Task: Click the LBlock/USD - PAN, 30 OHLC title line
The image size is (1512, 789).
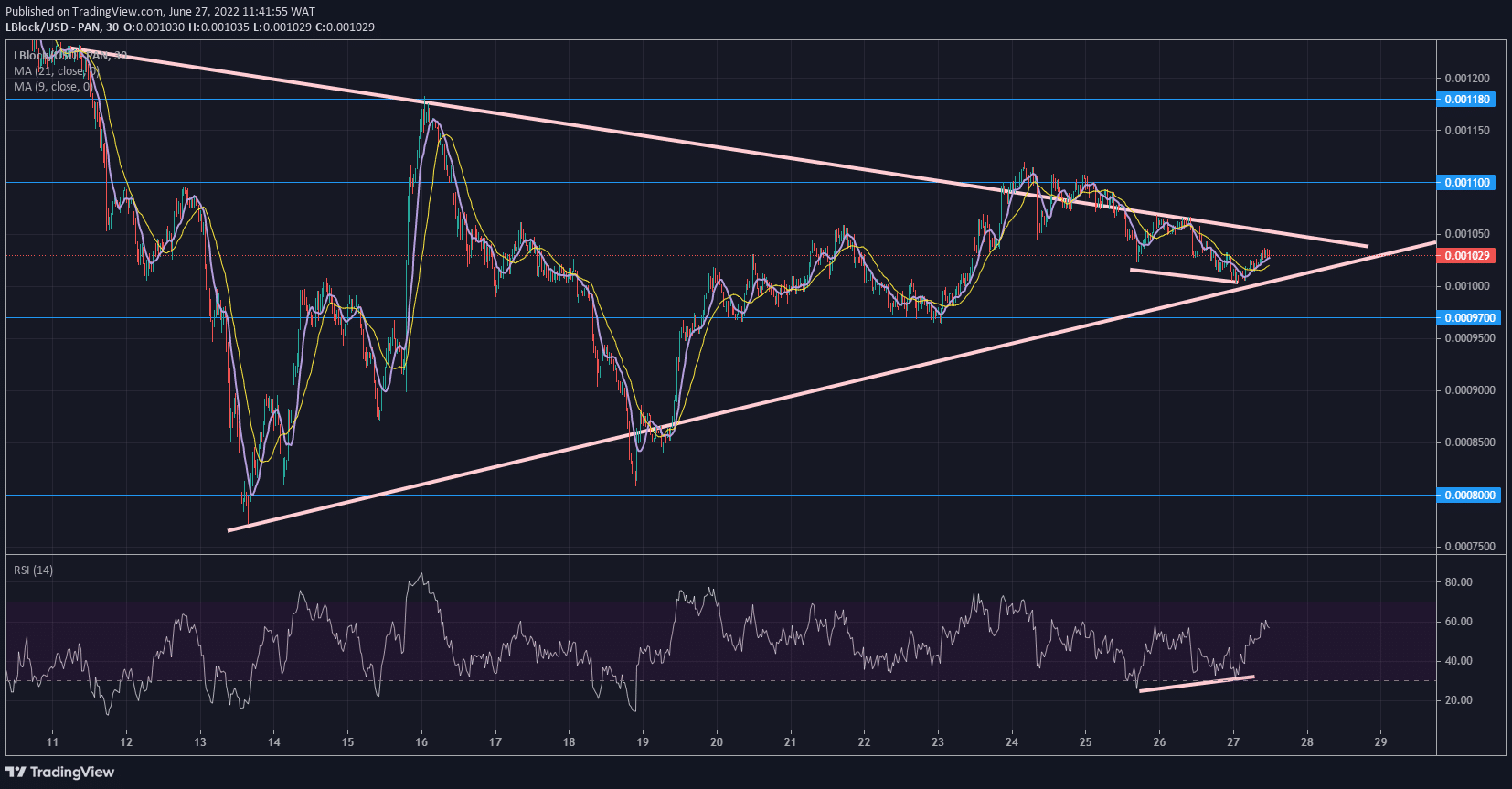Action: coord(190,27)
